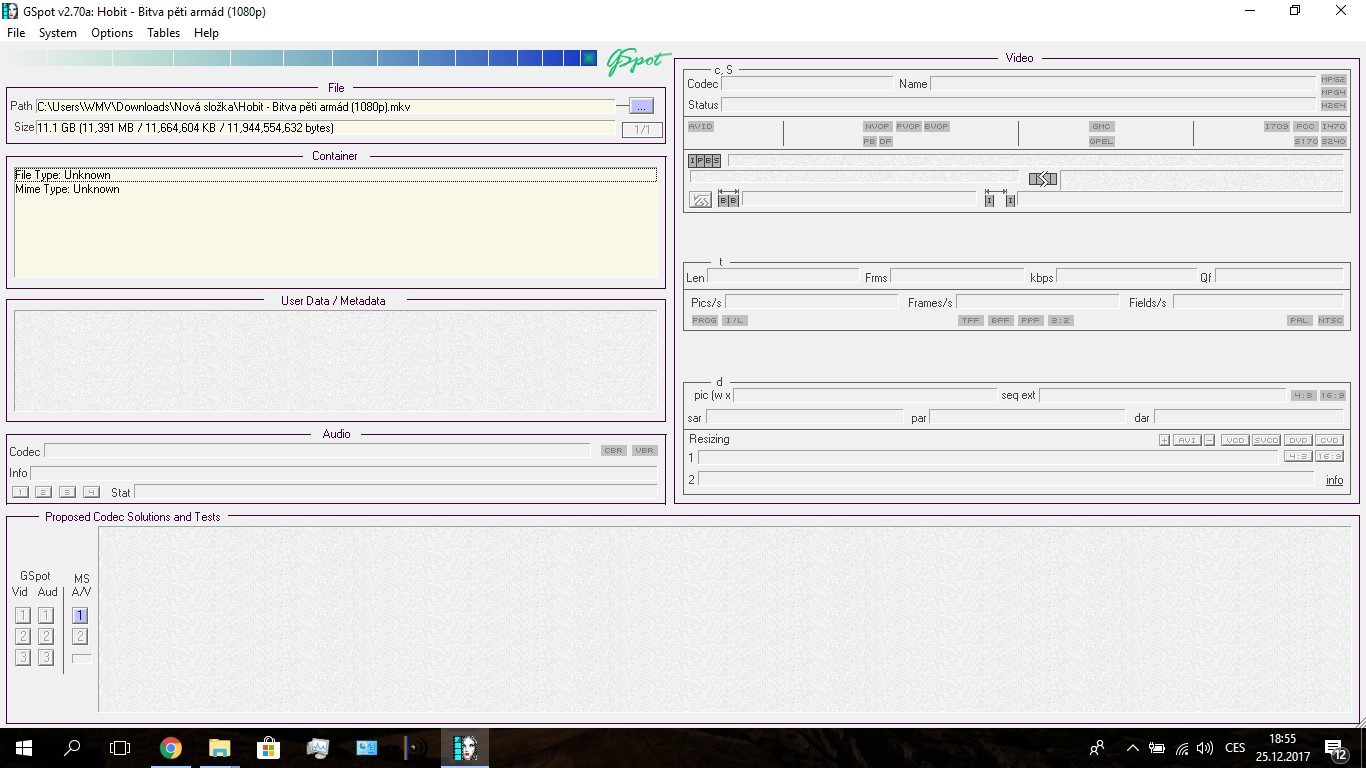Open the System menu
This screenshot has width=1366, height=768.
[x=58, y=33]
